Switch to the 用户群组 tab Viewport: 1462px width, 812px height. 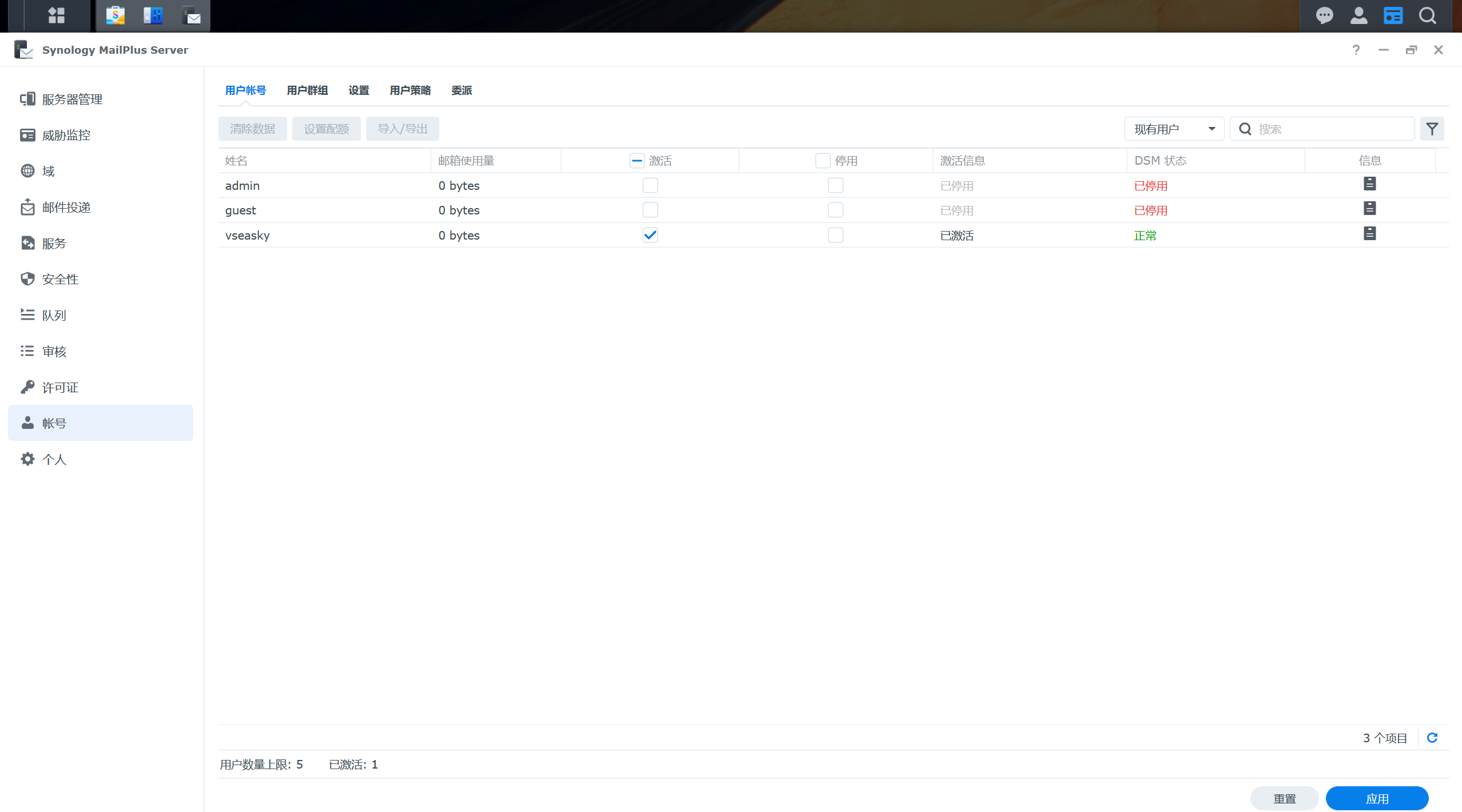click(307, 90)
